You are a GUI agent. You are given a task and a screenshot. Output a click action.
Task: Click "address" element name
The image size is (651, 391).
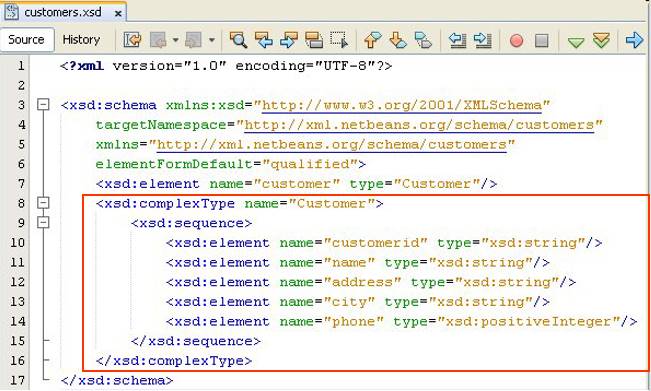(362, 282)
